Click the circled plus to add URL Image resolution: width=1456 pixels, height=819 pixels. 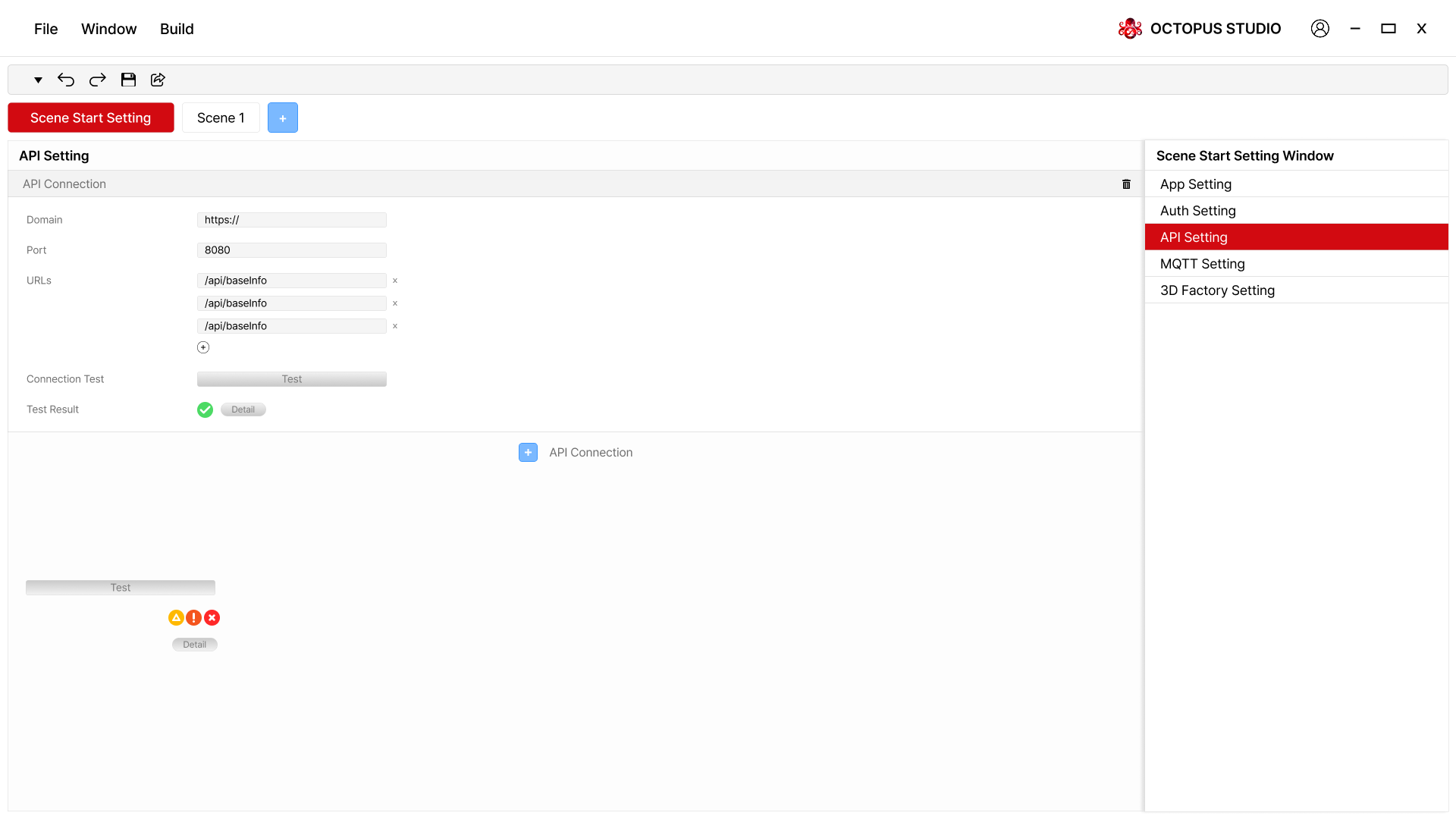[203, 347]
